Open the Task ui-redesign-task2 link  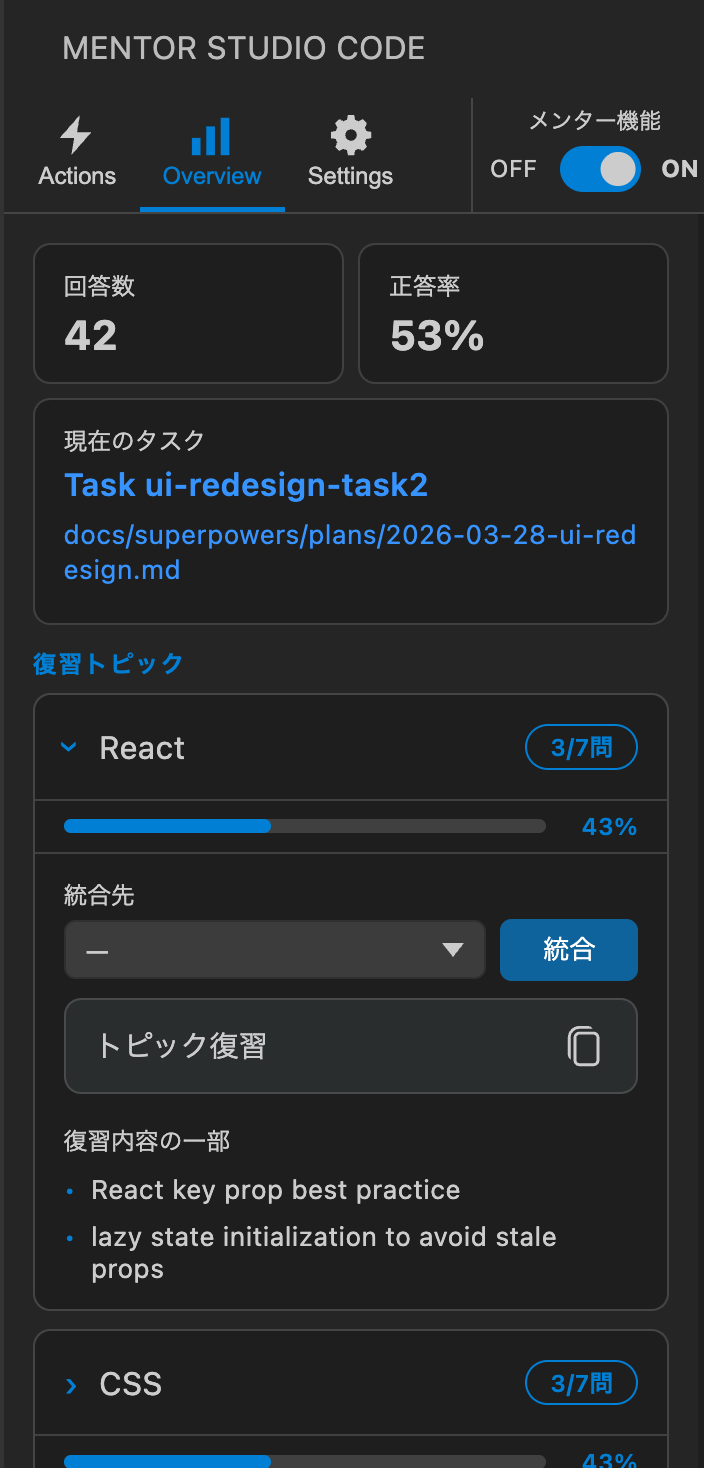pos(246,485)
